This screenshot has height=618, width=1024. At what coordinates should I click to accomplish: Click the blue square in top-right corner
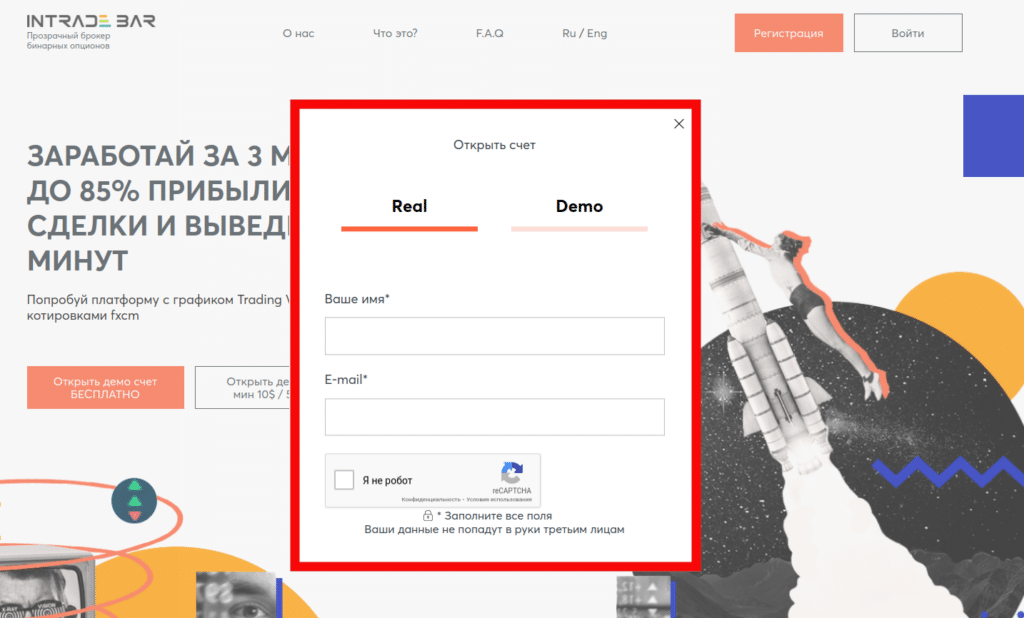(x=993, y=135)
